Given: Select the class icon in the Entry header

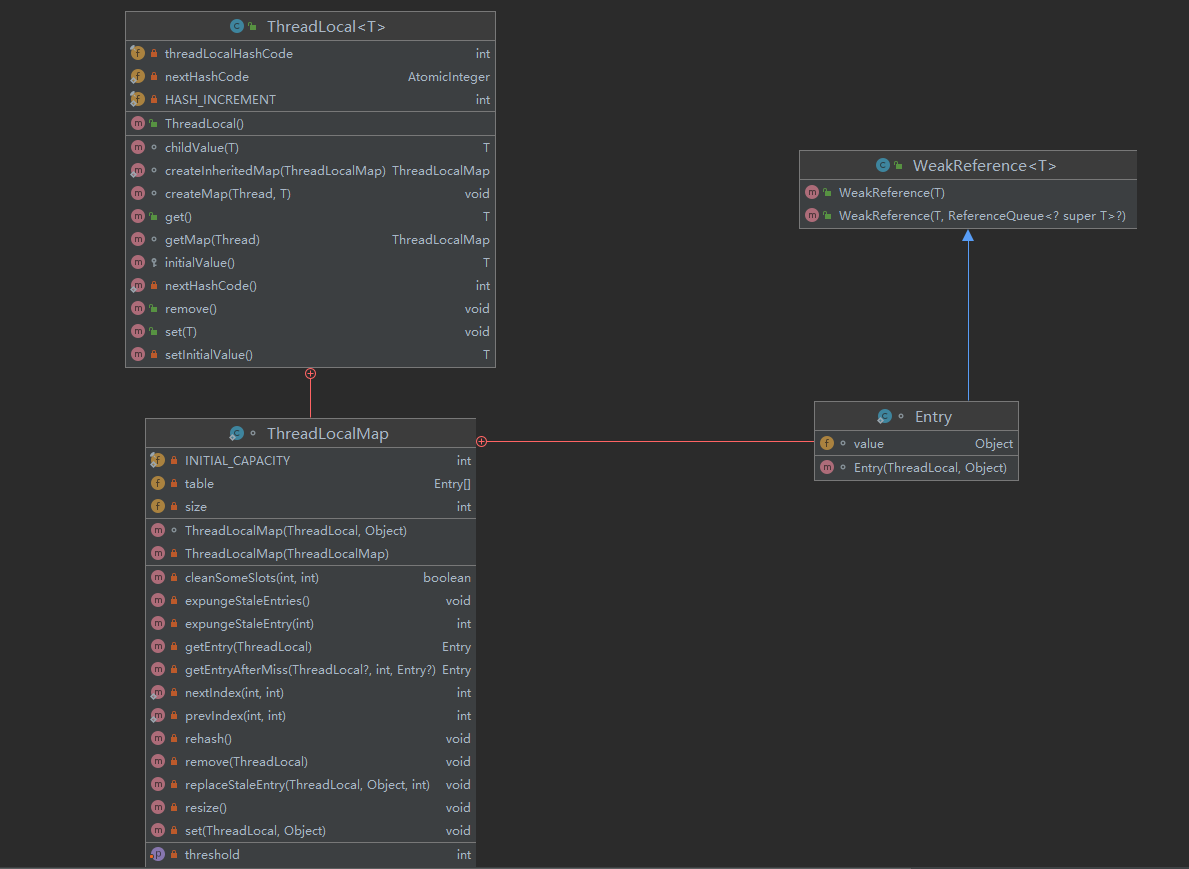Looking at the screenshot, I should pyautogui.click(x=884, y=416).
